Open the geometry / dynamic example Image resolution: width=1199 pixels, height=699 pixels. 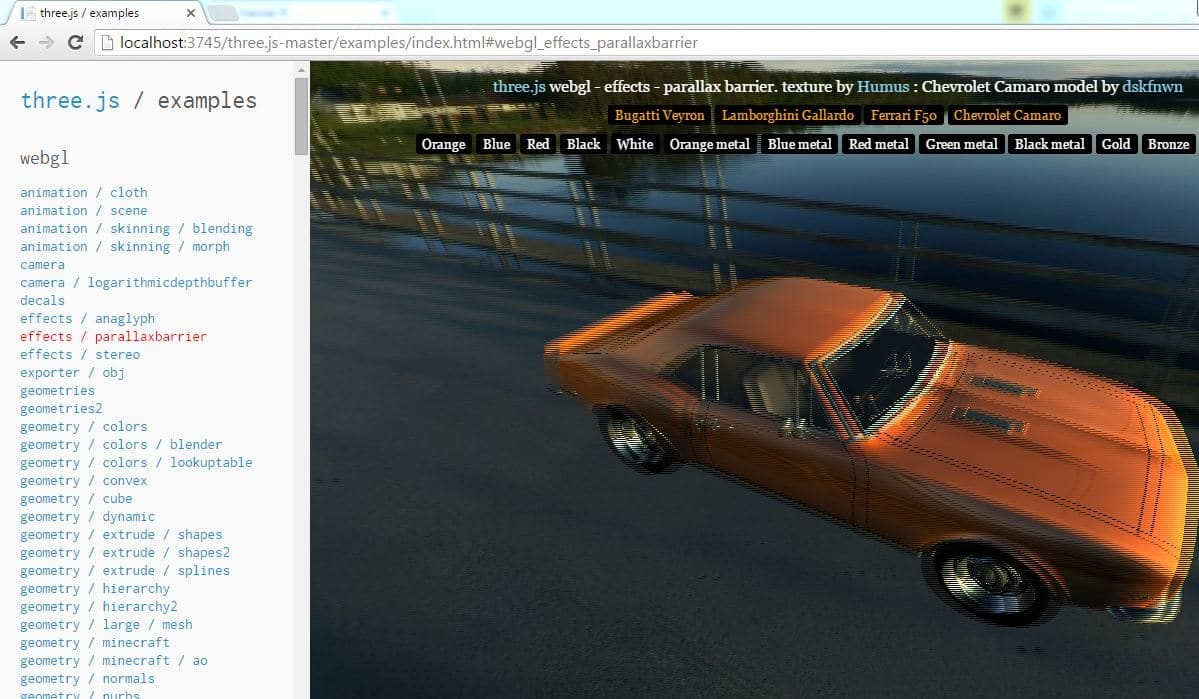87,517
